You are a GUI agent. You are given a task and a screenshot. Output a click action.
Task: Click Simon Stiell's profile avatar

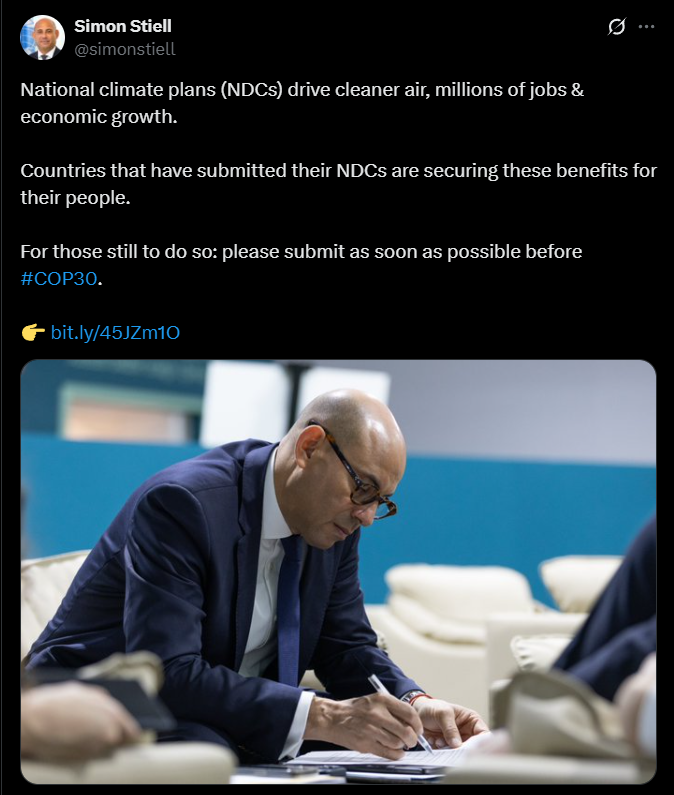pos(43,37)
